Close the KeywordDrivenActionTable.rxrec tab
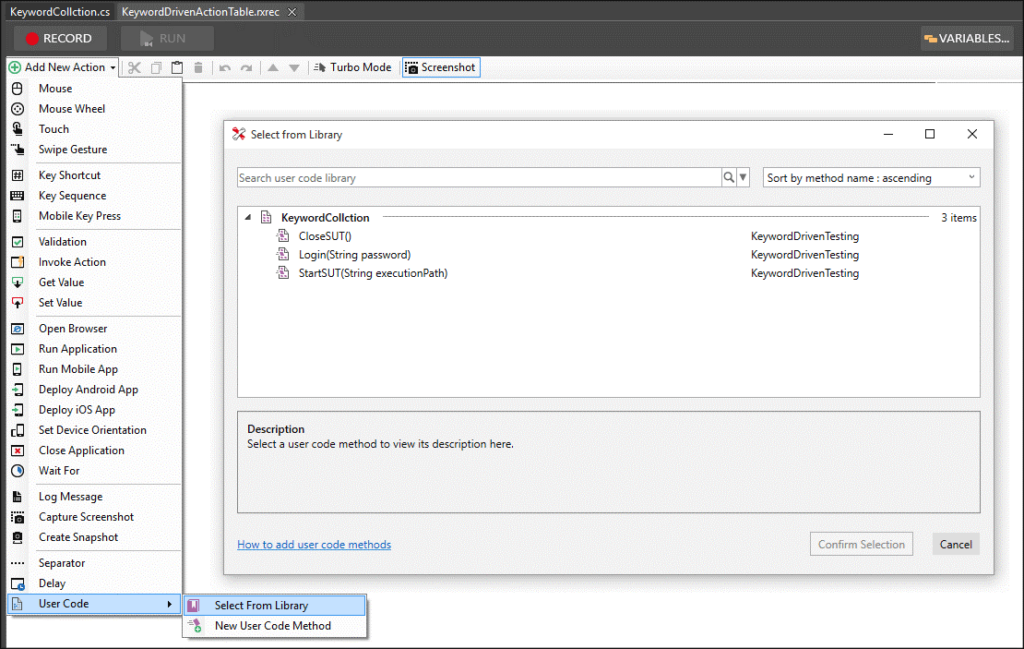Viewport: 1024px width, 649px height. pyautogui.click(x=293, y=12)
